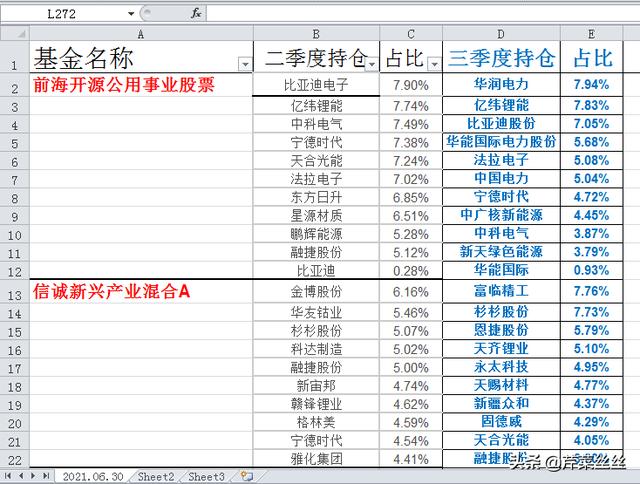Click the 7.76% value cell
This screenshot has height=484, width=640.
pos(591,291)
